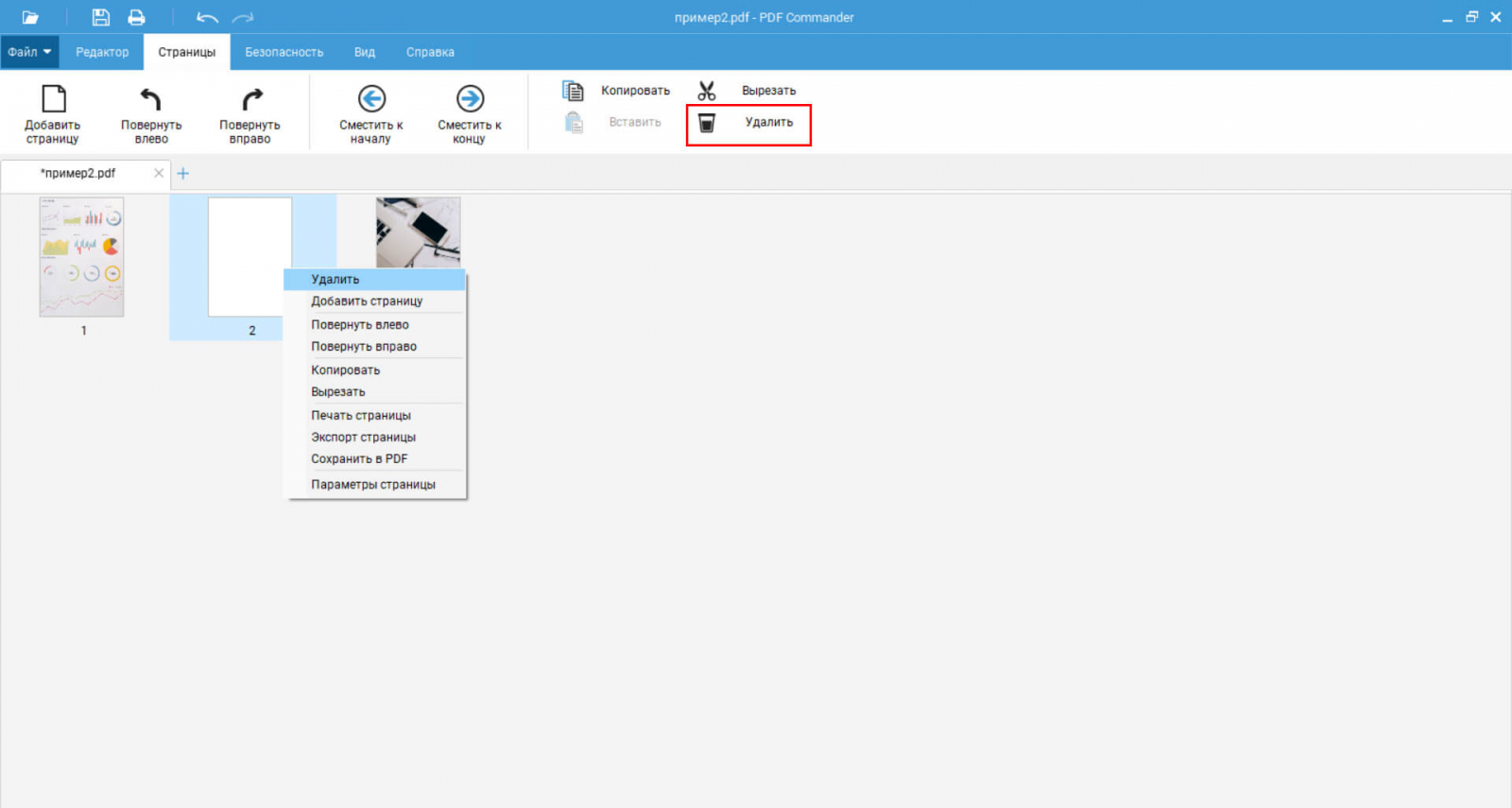
Task: Click the trash Удалить button in ribbon
Action: 748,123
